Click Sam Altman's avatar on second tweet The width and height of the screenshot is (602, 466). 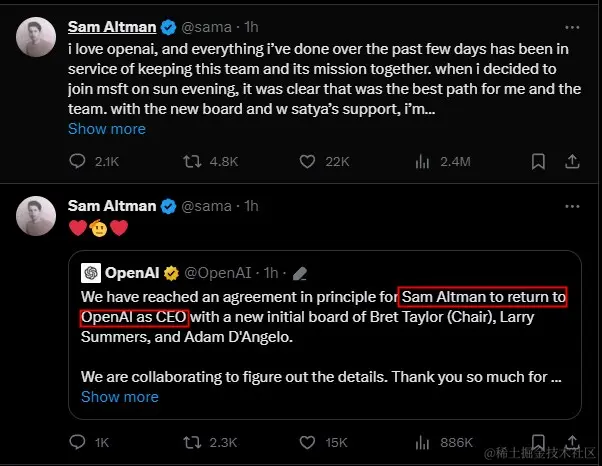37,217
